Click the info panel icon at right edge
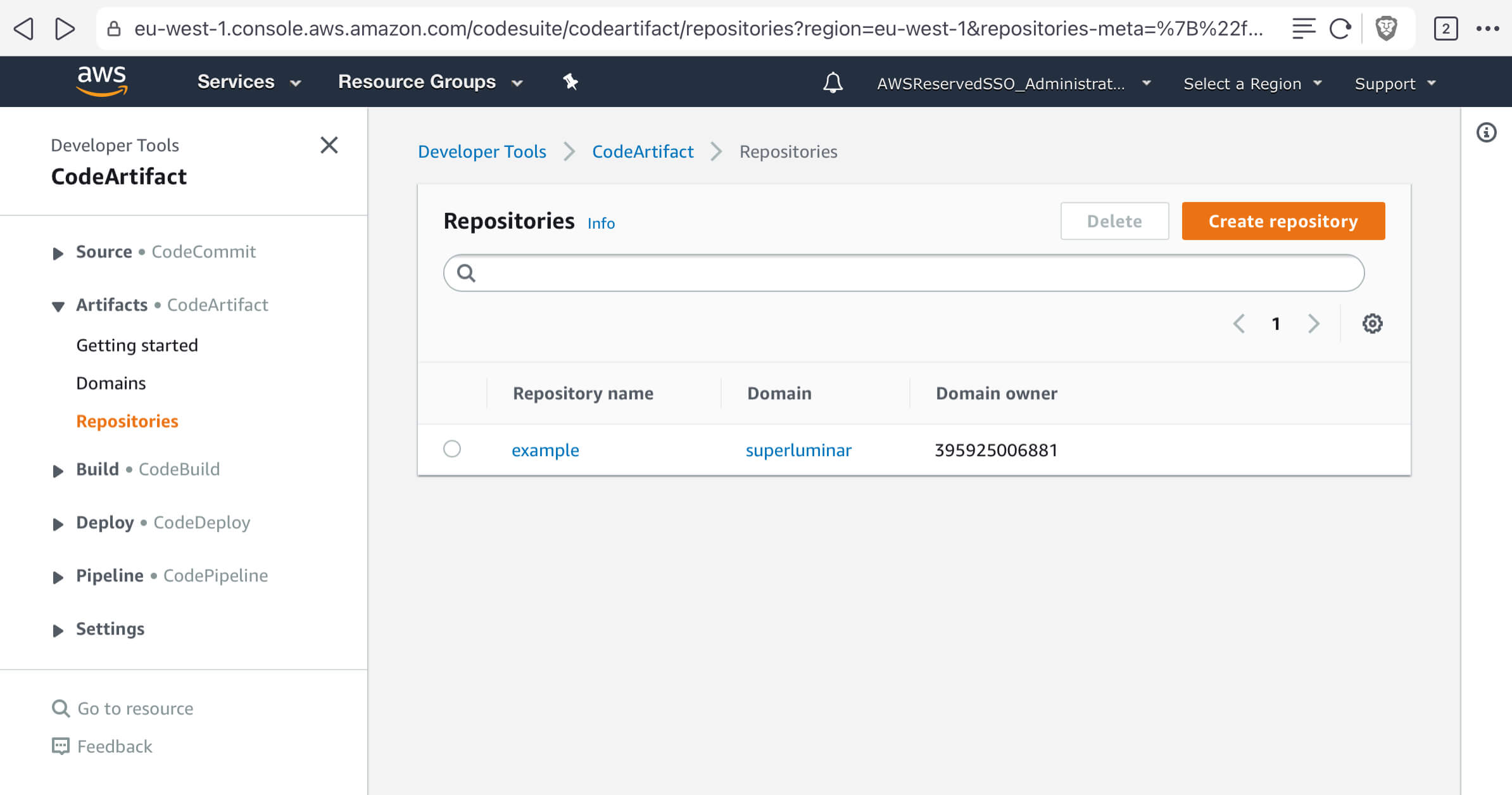1512x795 pixels. 1486,132
